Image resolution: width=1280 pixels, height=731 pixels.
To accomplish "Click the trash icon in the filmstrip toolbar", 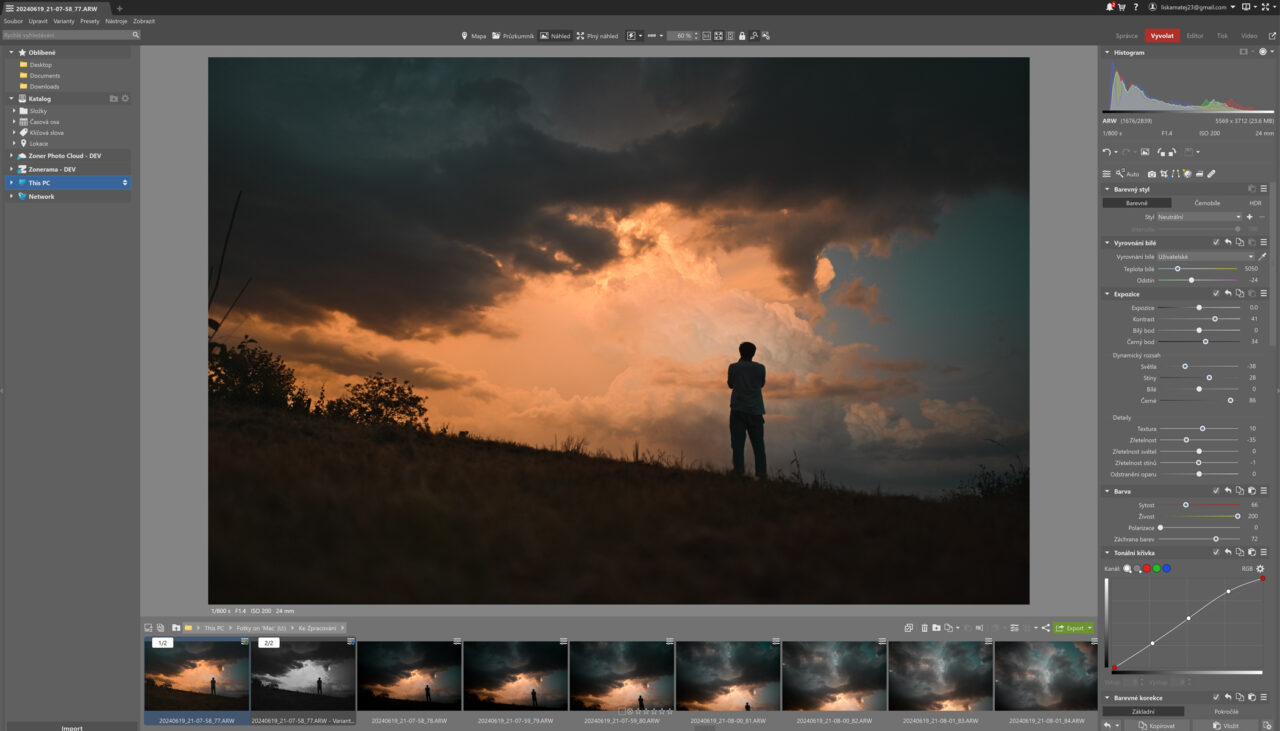I will (x=924, y=628).
